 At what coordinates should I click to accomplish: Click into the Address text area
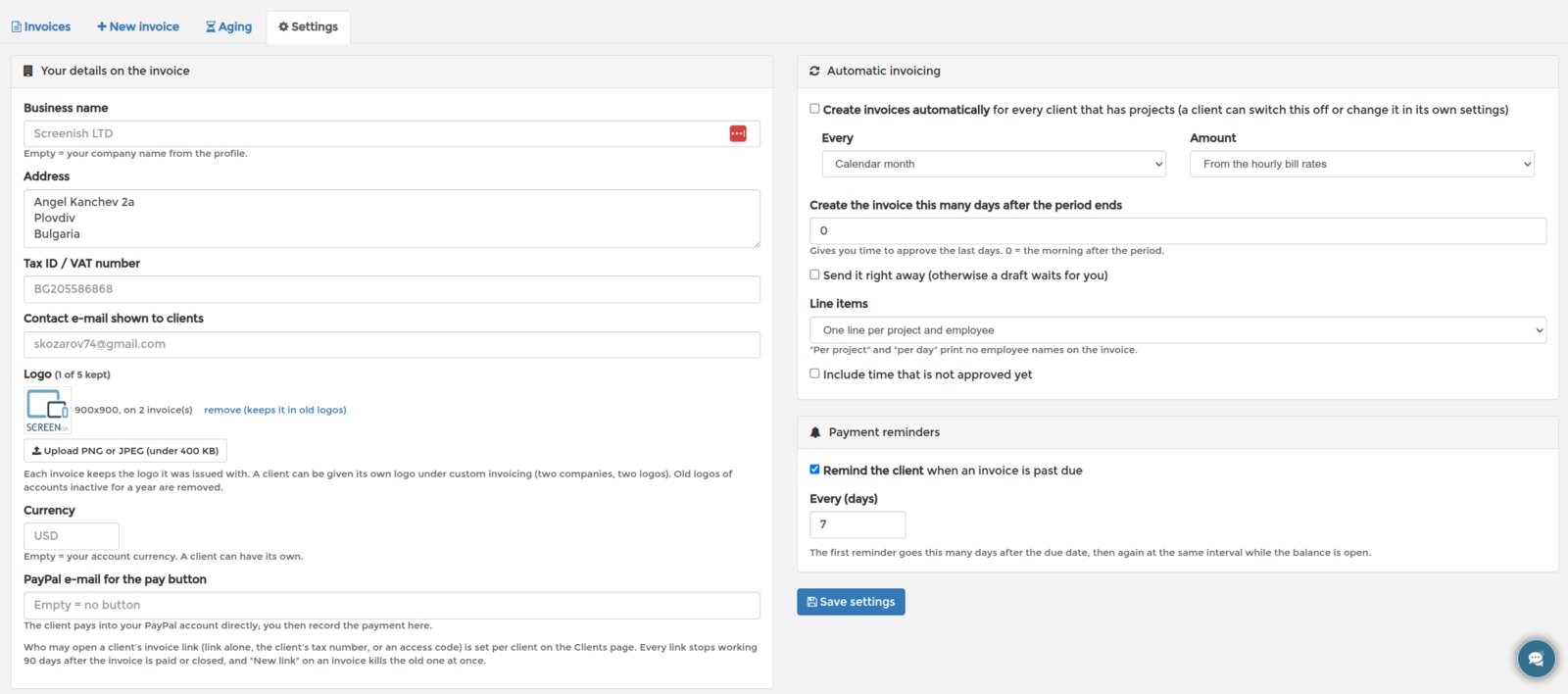392,219
